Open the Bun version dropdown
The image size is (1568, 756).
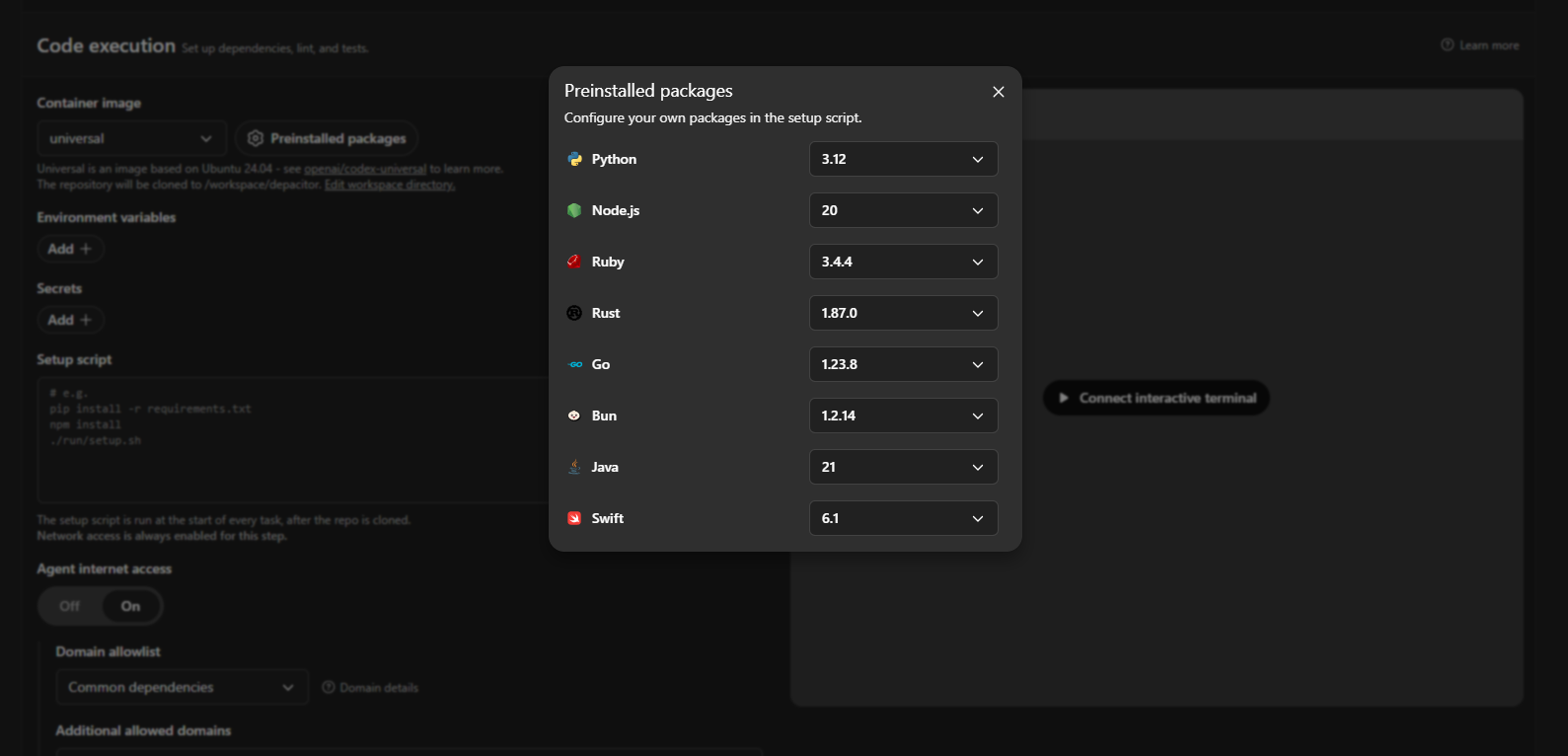click(903, 416)
